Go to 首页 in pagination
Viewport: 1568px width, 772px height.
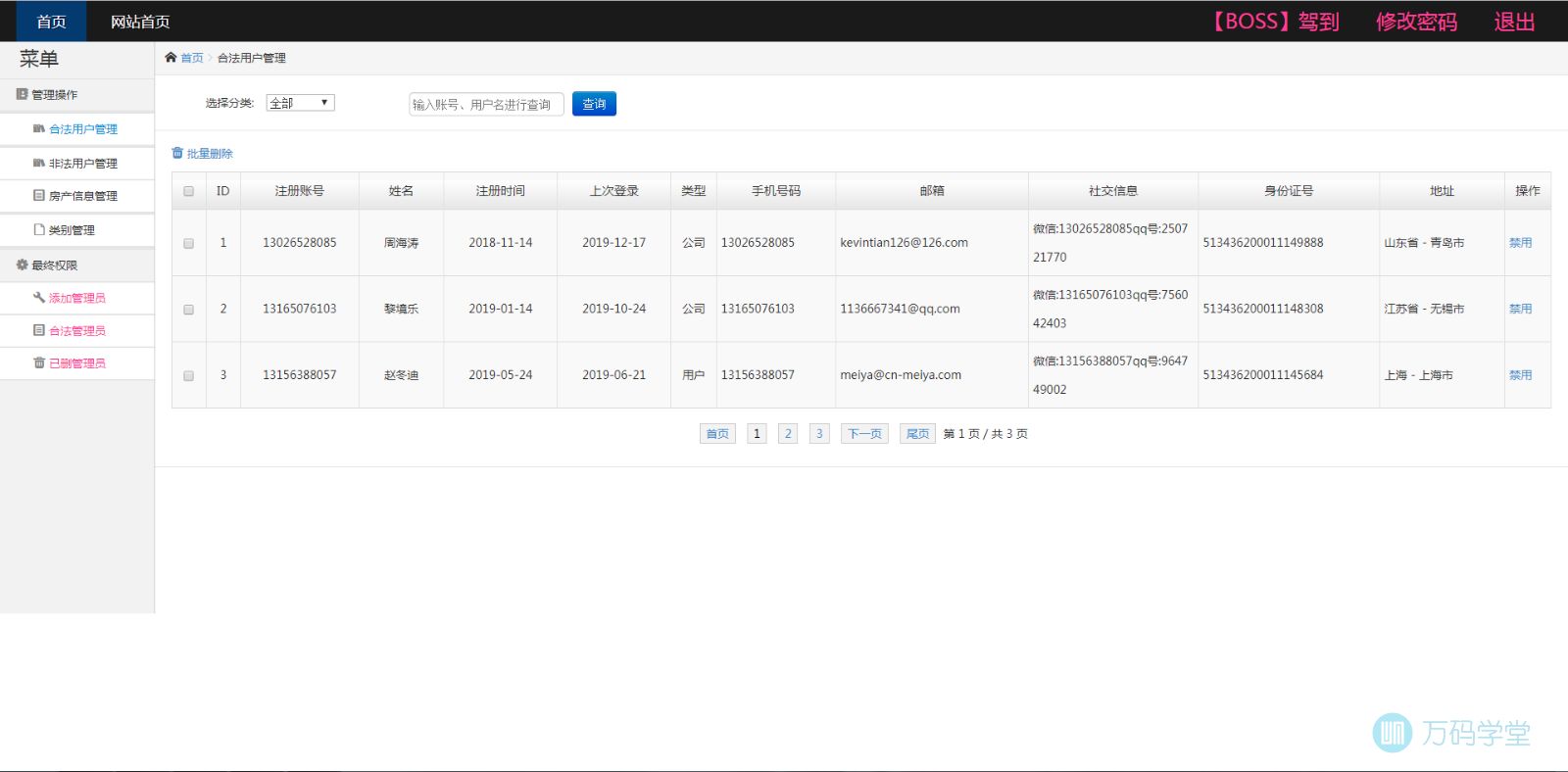pyautogui.click(x=717, y=434)
